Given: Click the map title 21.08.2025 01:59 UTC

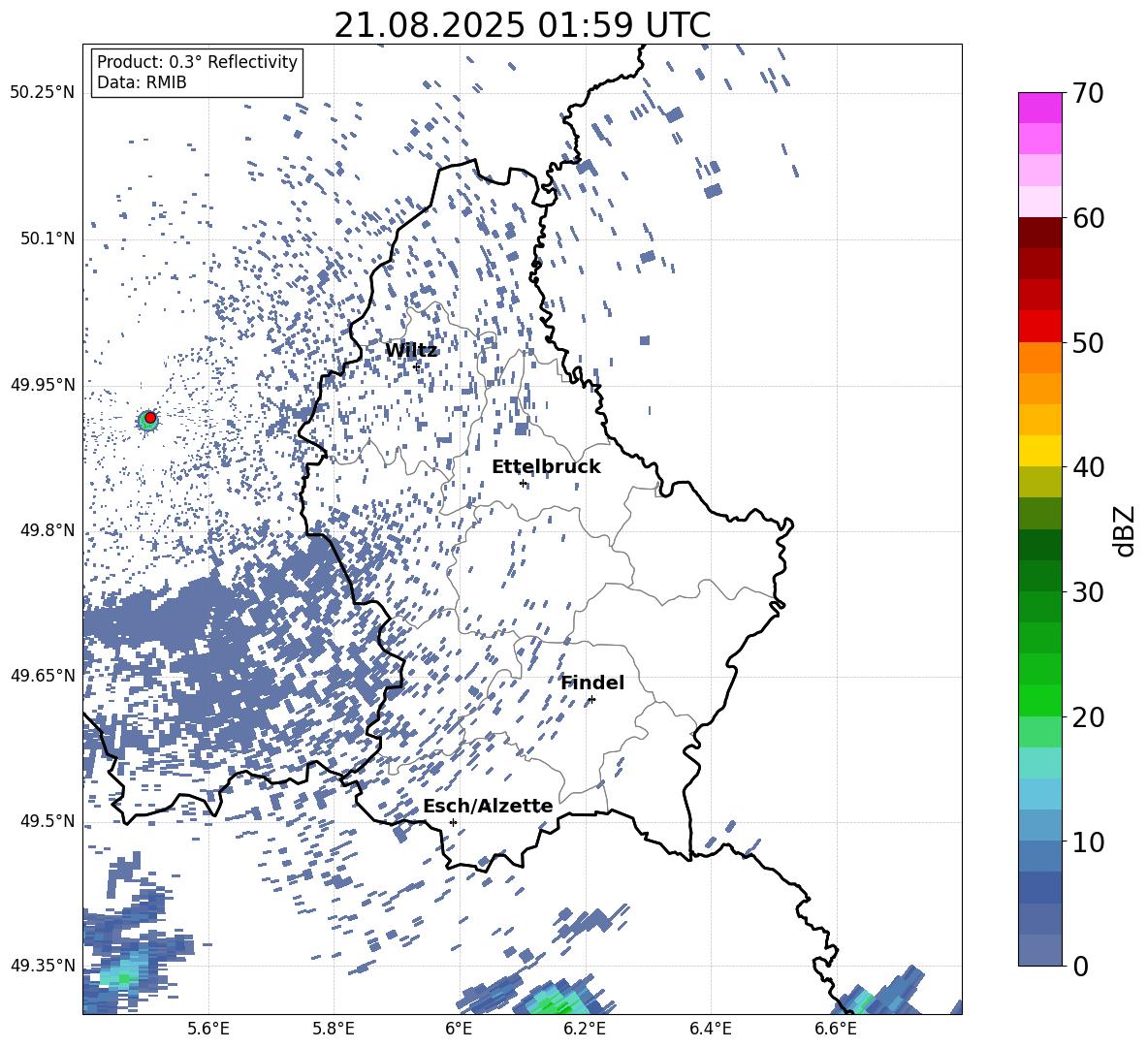Looking at the screenshot, I should point(523,25).
